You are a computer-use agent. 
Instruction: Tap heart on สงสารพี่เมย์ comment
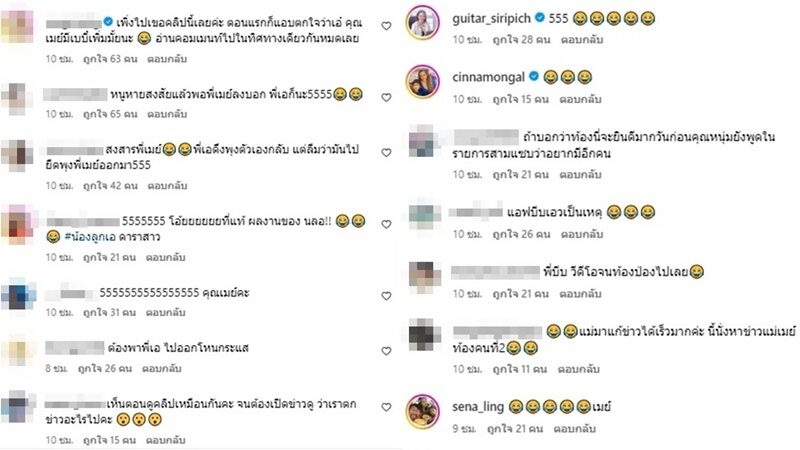point(386,153)
